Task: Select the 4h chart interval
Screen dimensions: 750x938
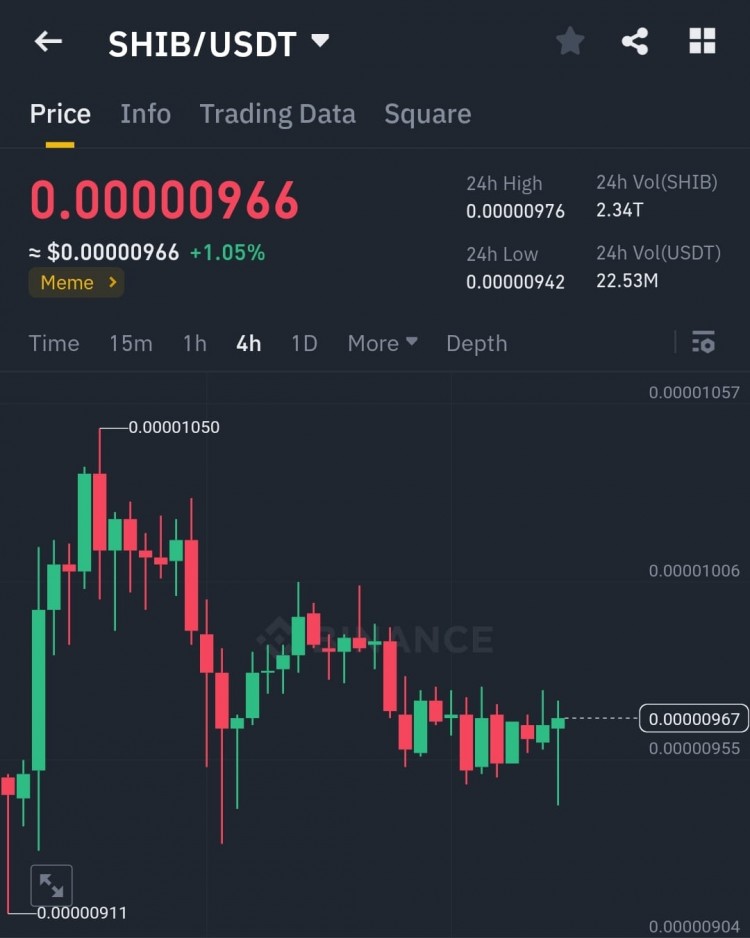Action: coord(248,343)
